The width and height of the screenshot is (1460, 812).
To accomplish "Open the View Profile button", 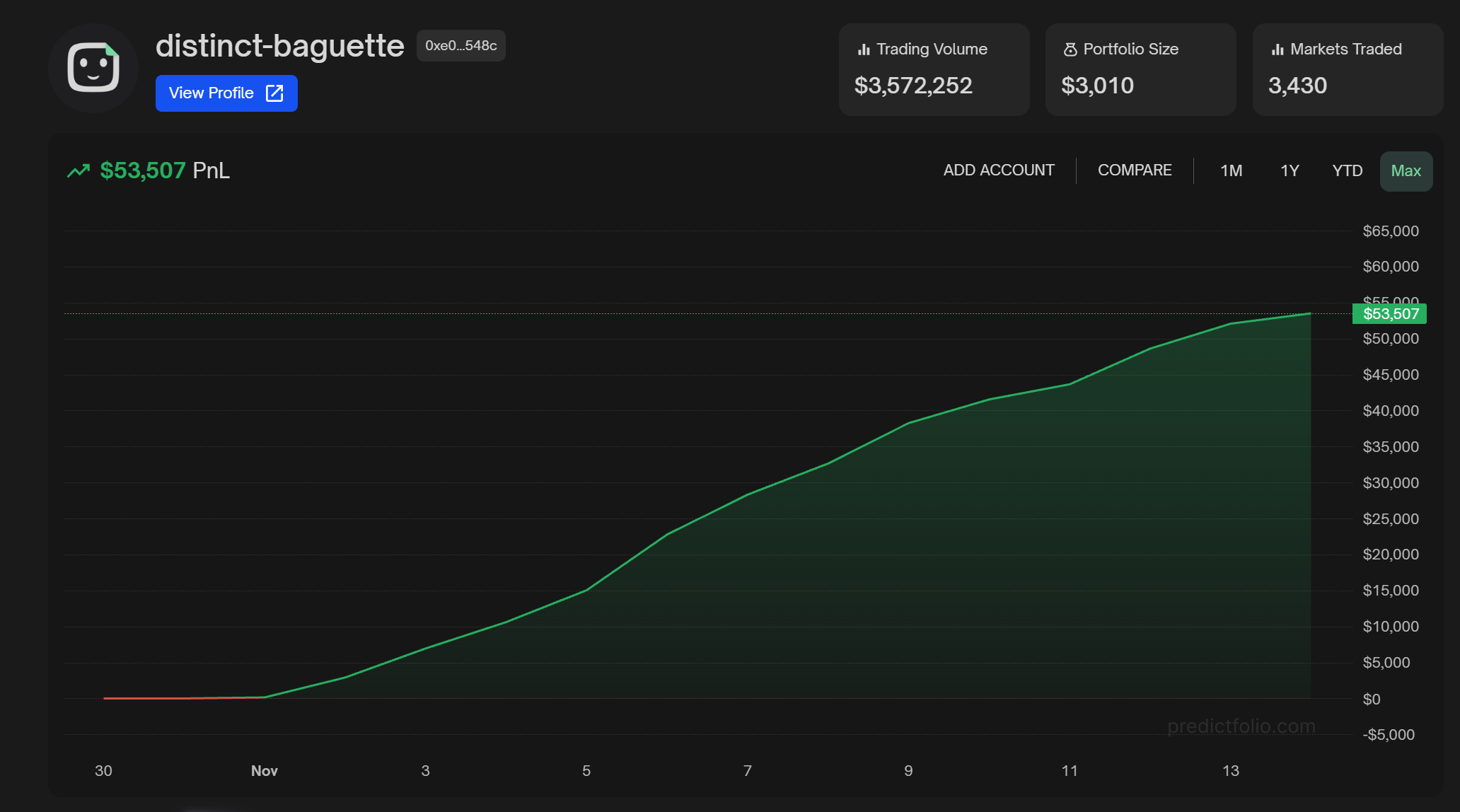I will (226, 93).
